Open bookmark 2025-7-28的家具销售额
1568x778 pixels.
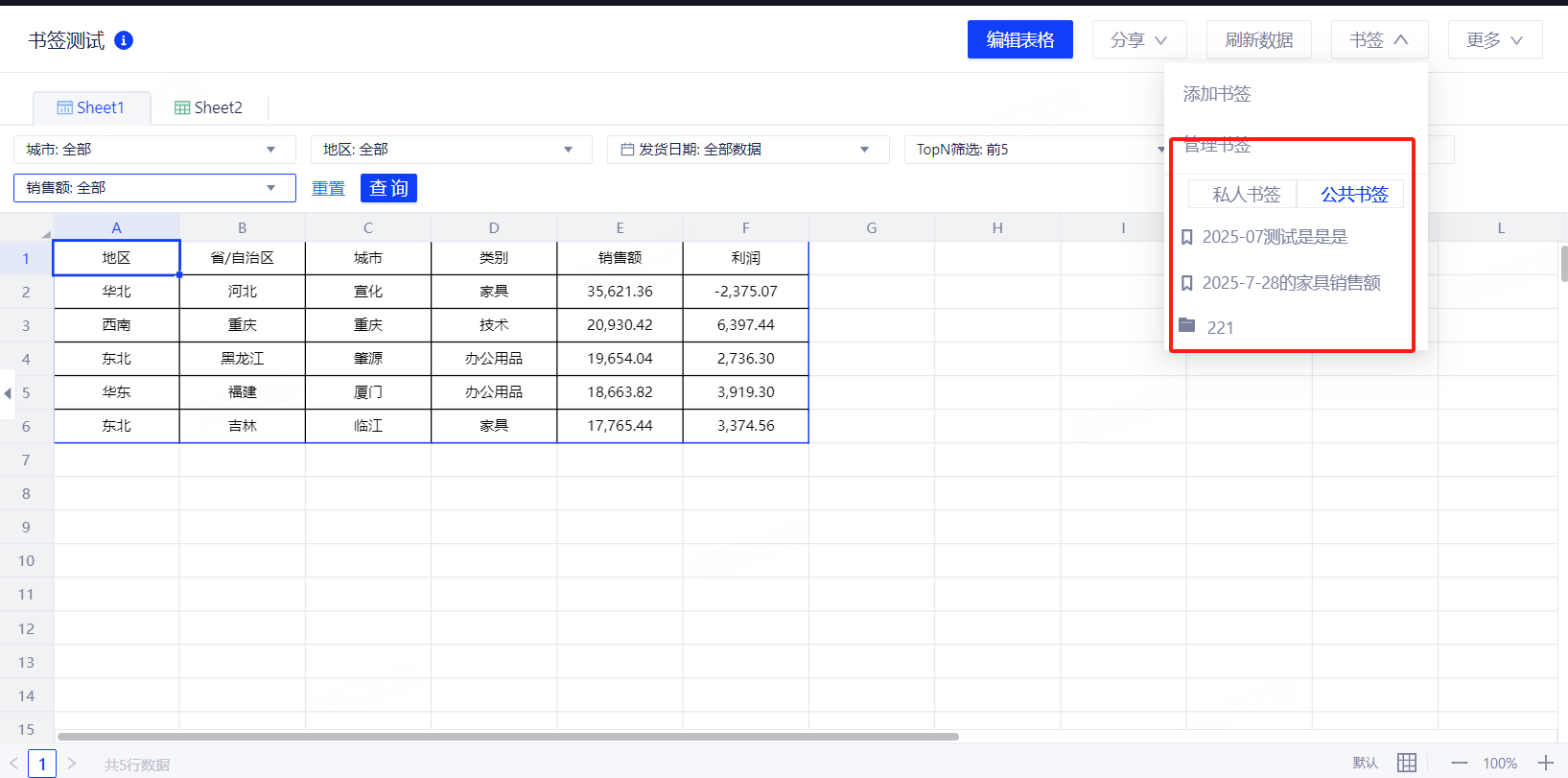pyautogui.click(x=1290, y=283)
